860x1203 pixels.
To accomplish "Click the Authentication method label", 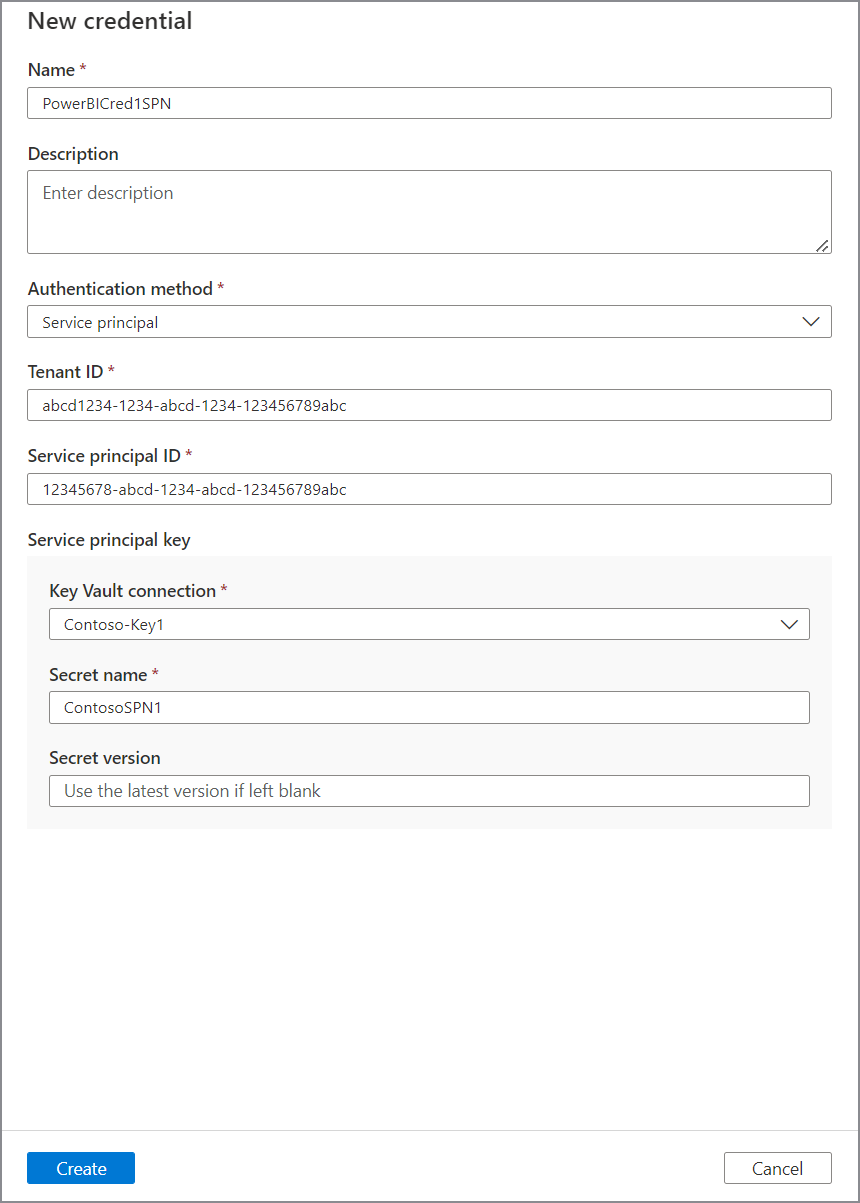I will tap(120, 289).
